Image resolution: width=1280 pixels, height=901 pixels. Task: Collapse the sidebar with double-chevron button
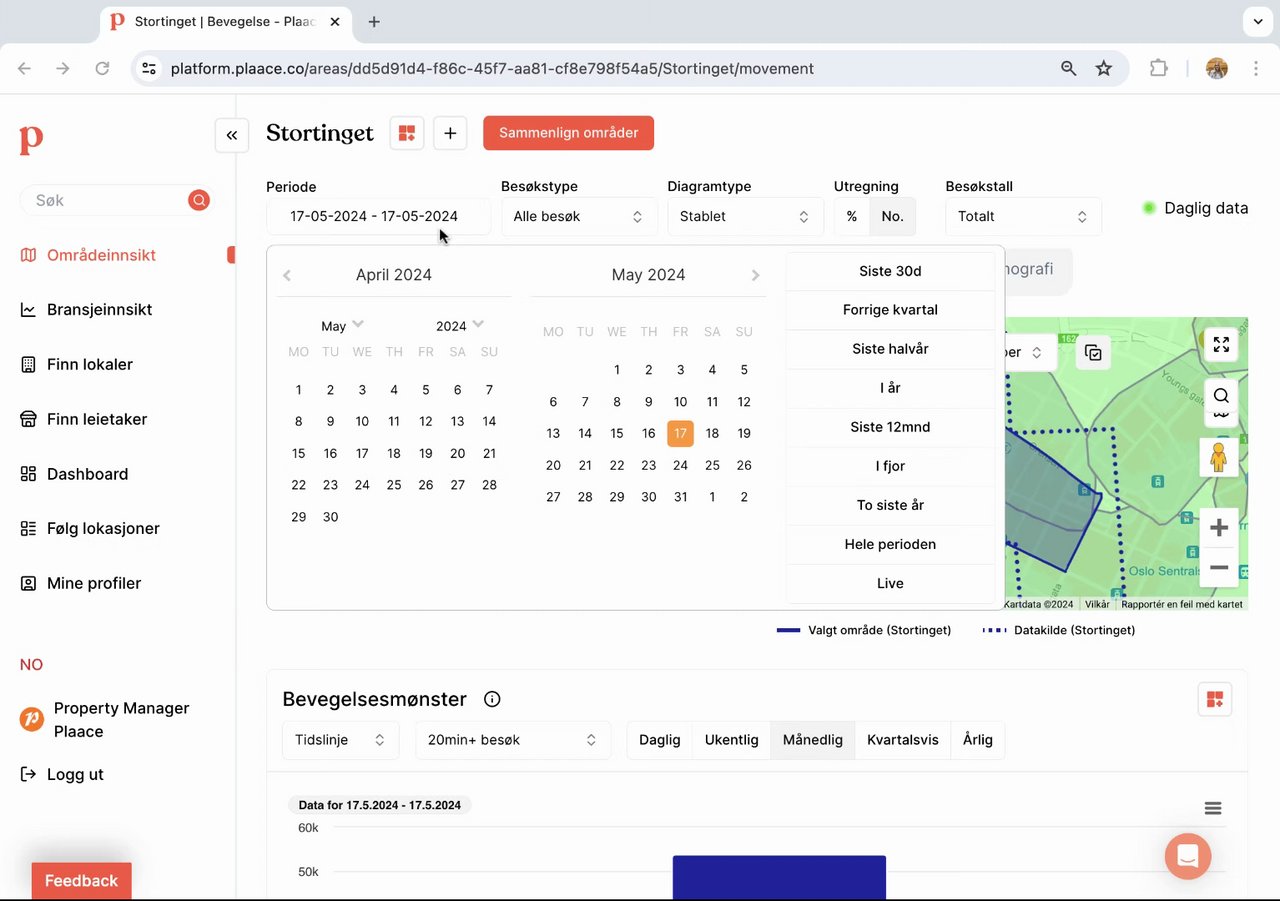pyautogui.click(x=232, y=135)
